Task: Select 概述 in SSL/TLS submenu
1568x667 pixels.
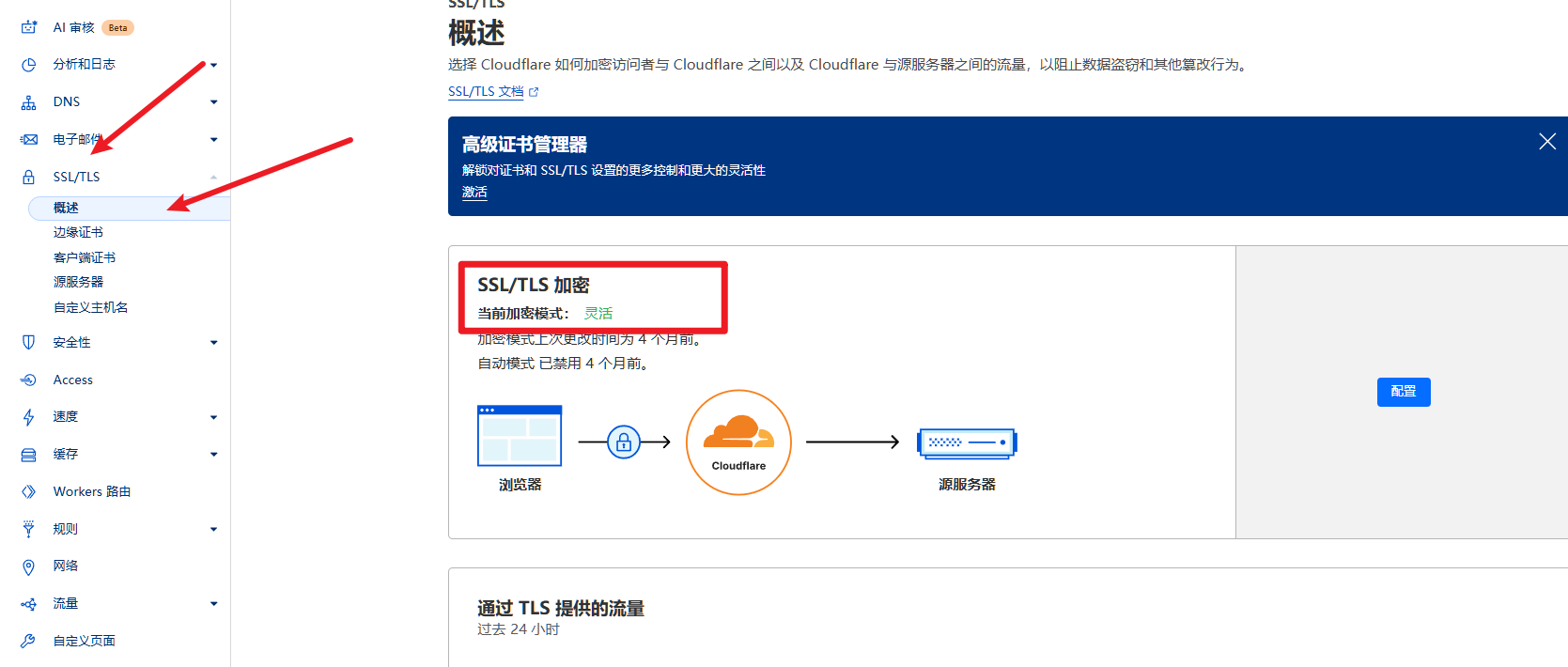Action: pos(130,208)
